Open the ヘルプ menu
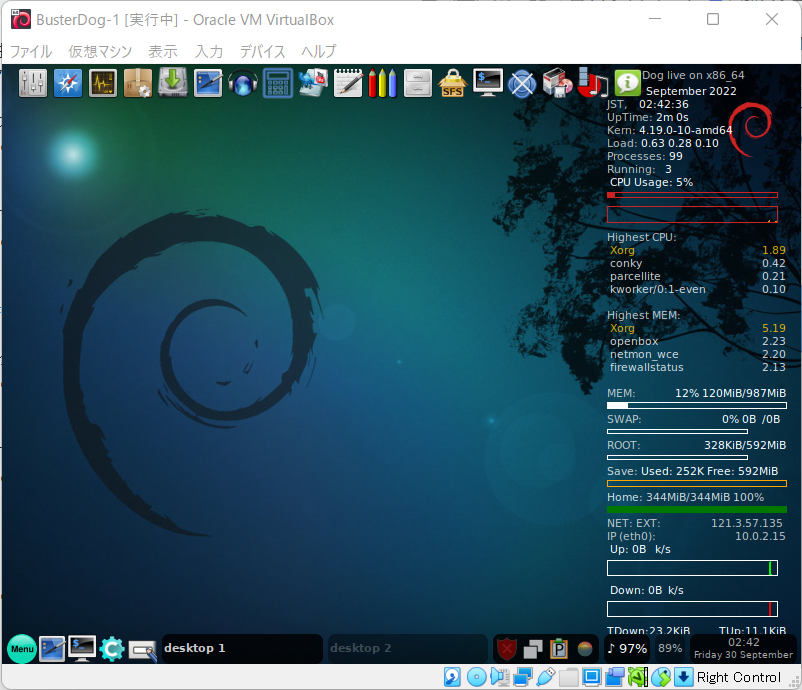The width and height of the screenshot is (802, 690). tap(319, 51)
